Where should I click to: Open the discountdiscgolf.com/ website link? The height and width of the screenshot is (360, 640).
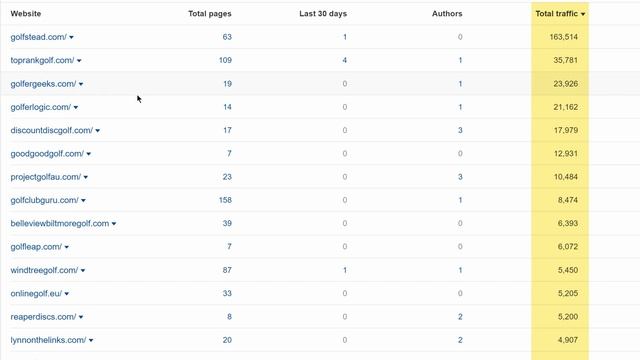tap(52, 130)
